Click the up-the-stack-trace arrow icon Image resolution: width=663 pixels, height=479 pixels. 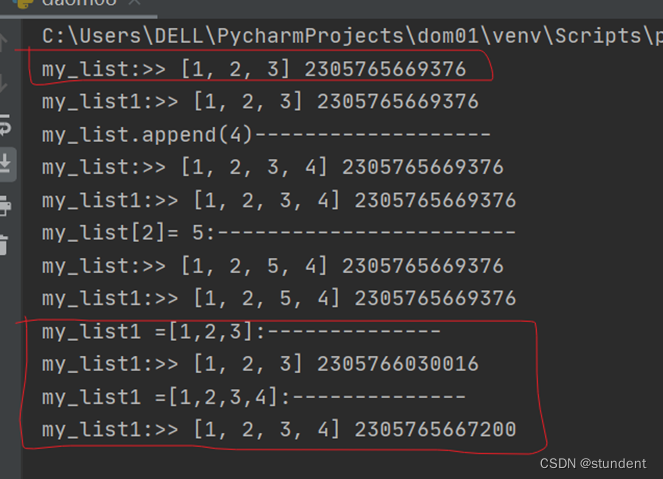coord(3,42)
